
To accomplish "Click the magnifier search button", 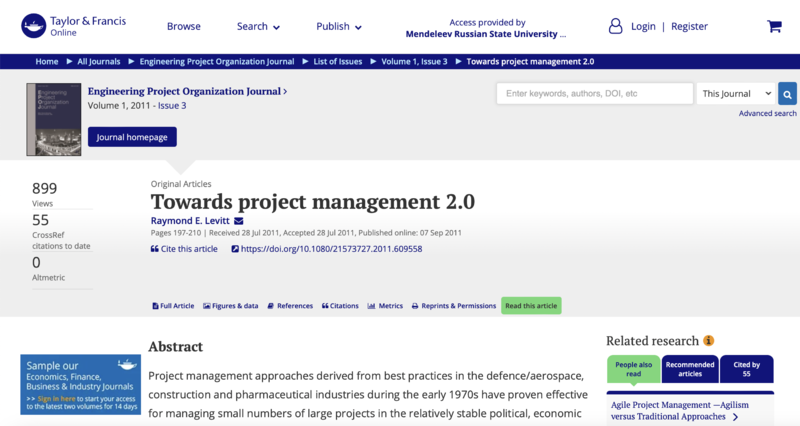I will pyautogui.click(x=787, y=94).
